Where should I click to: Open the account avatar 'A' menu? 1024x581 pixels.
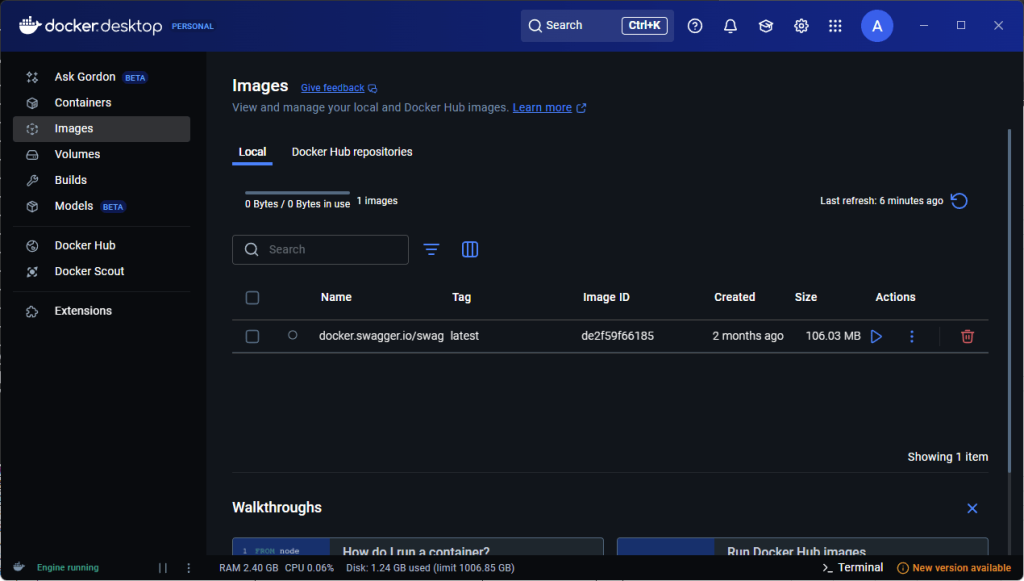pyautogui.click(x=877, y=26)
